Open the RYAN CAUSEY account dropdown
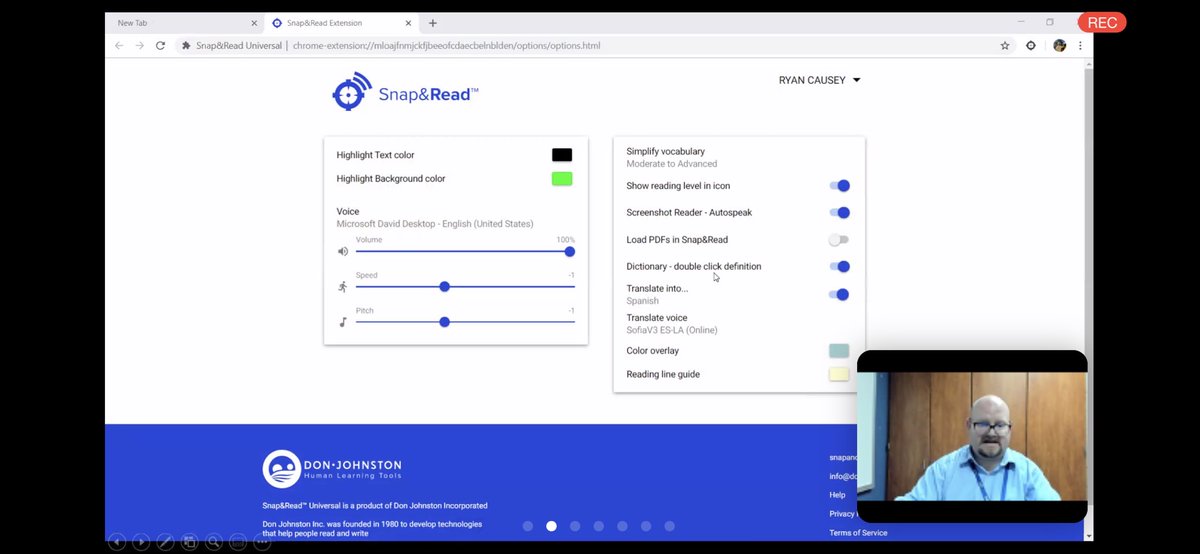This screenshot has height=554, width=1200. (x=819, y=81)
